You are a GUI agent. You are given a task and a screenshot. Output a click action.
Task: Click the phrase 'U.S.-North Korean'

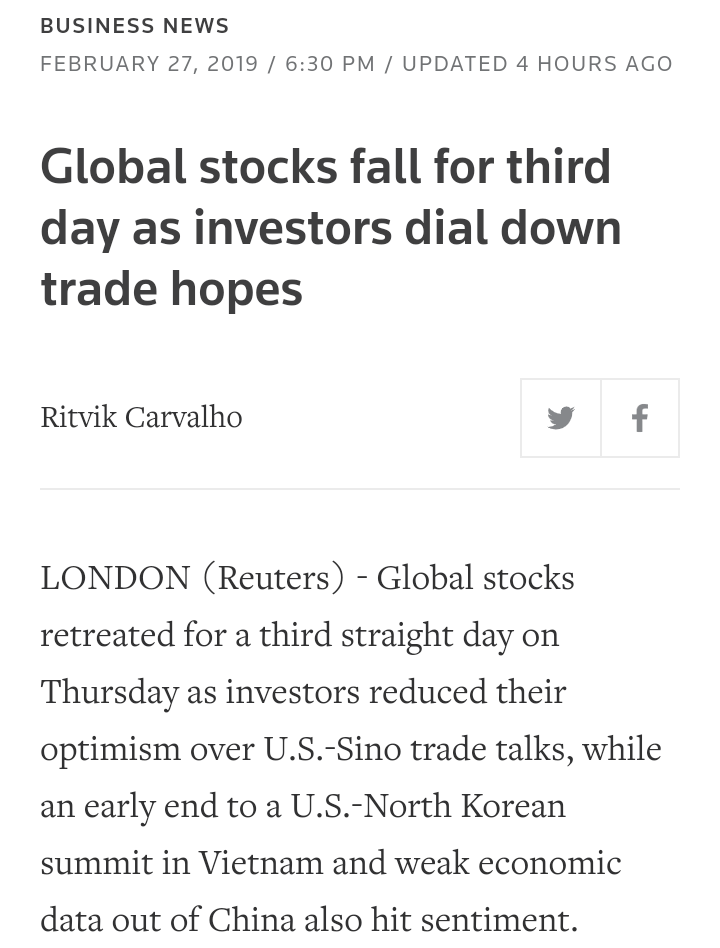(428, 806)
